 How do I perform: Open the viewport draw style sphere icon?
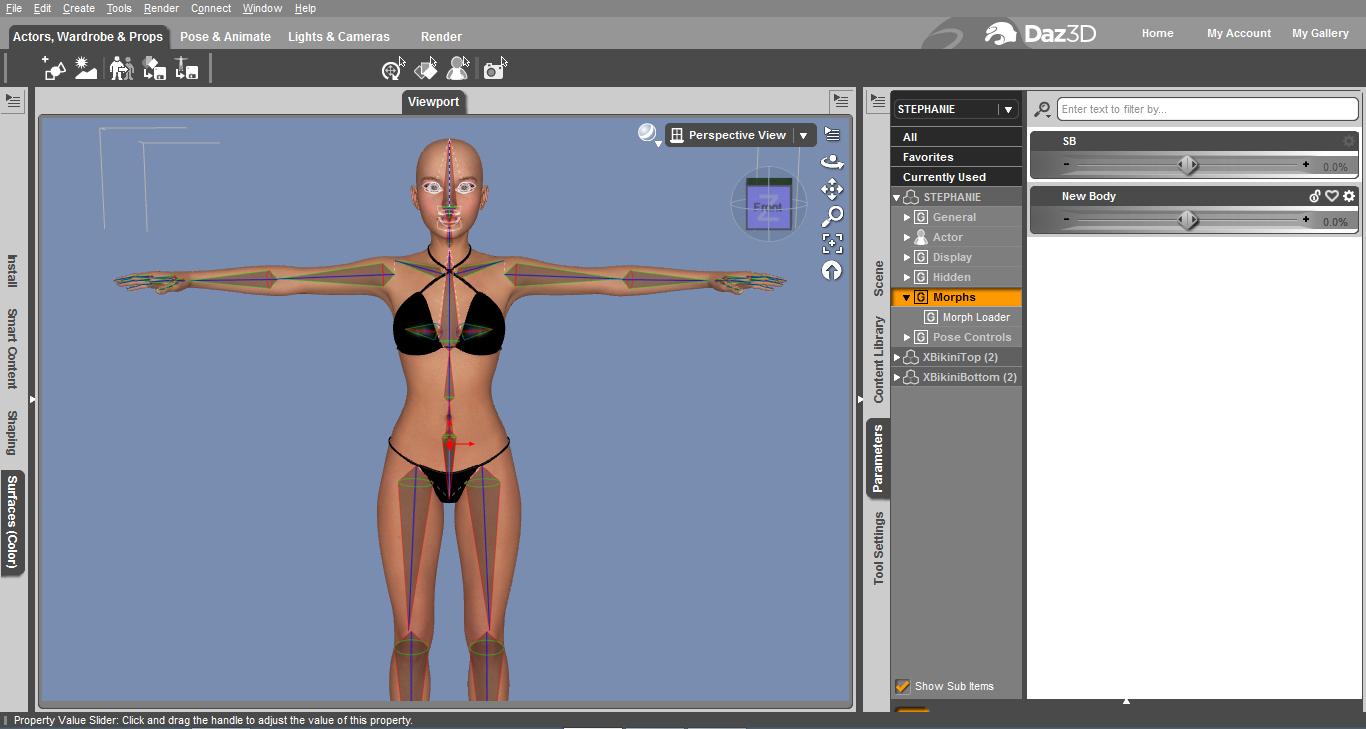(649, 134)
